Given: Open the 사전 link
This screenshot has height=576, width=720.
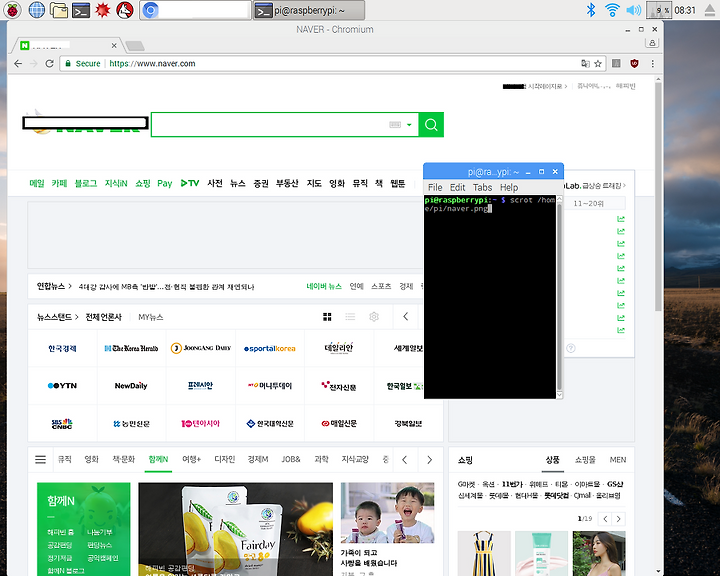Looking at the screenshot, I should coord(215,183).
